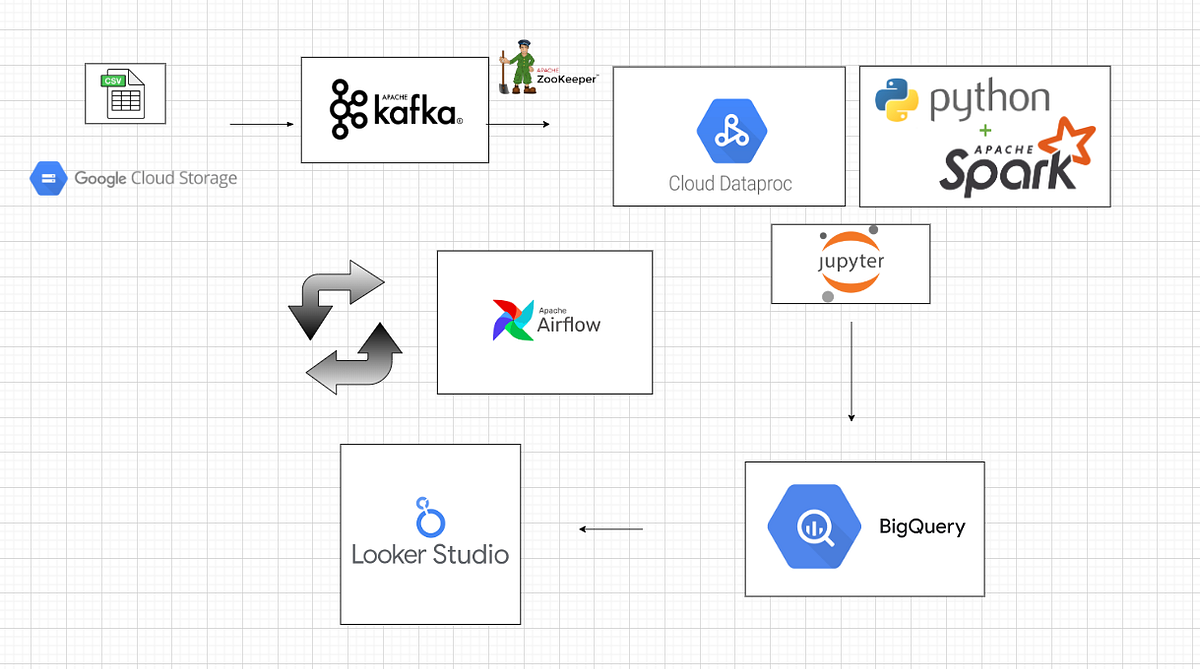Click the Apache Airflow pinwheel icon
The height and width of the screenshot is (669, 1200).
[x=511, y=320]
